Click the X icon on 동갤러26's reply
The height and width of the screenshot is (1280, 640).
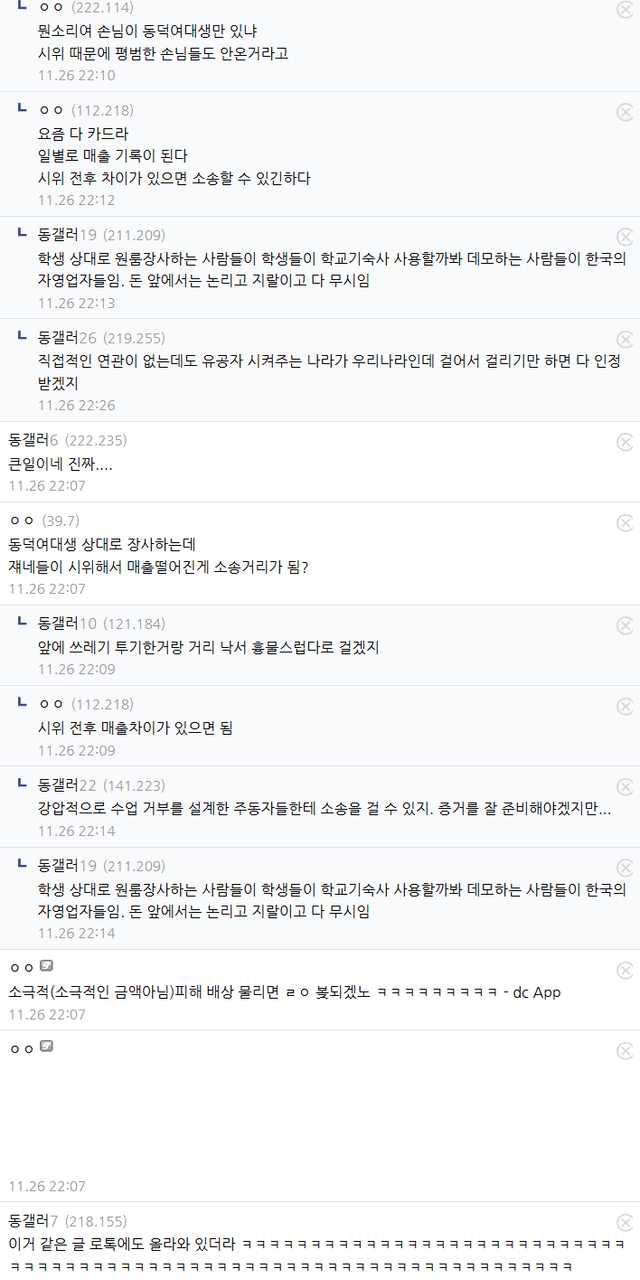point(625,339)
